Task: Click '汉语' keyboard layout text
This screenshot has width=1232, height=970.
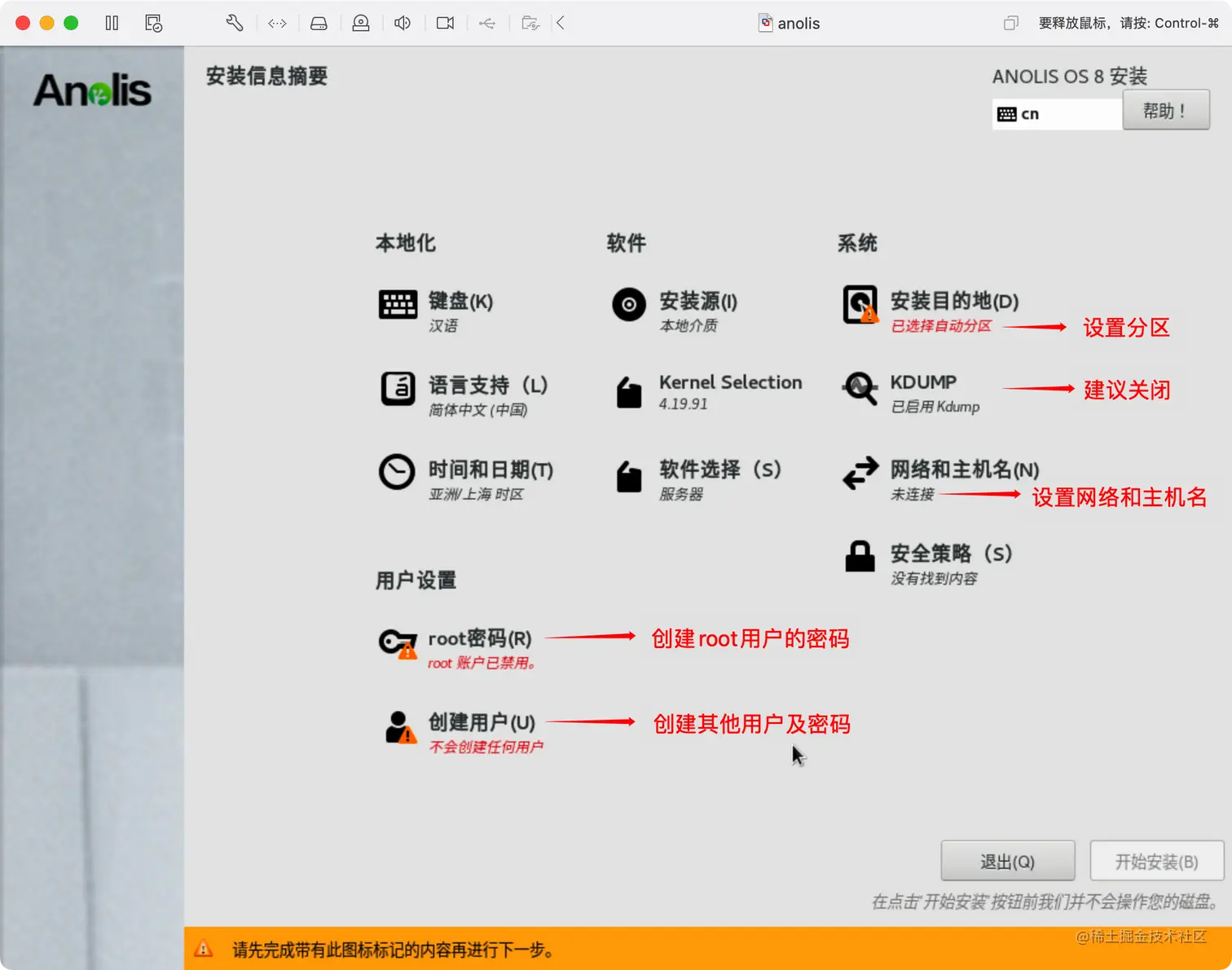Action: (443, 325)
